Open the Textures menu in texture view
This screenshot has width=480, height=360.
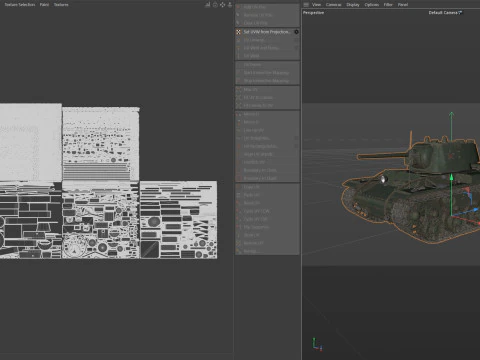point(61,5)
